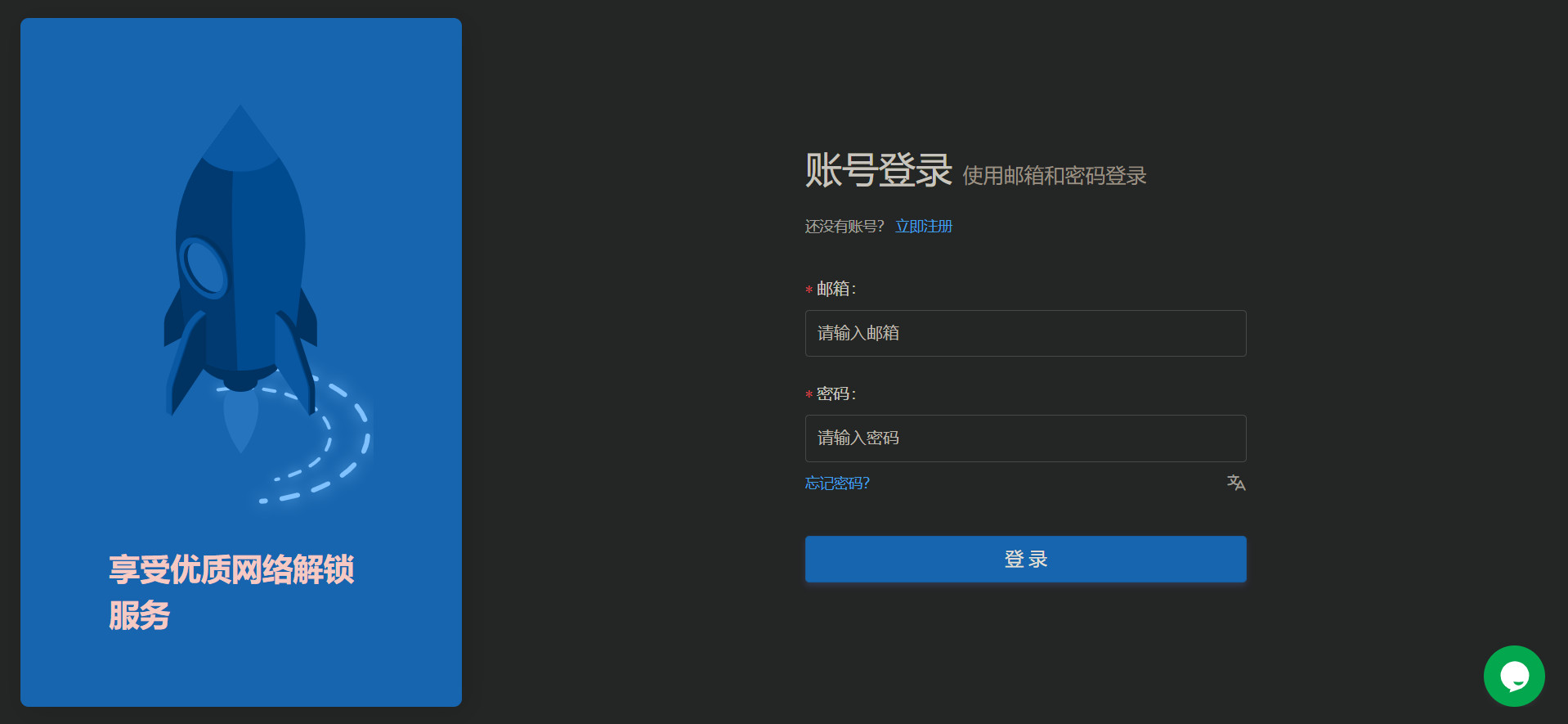Viewport: 1568px width, 724px height.
Task: Click the rocket's left side fin
Action: 185,360
